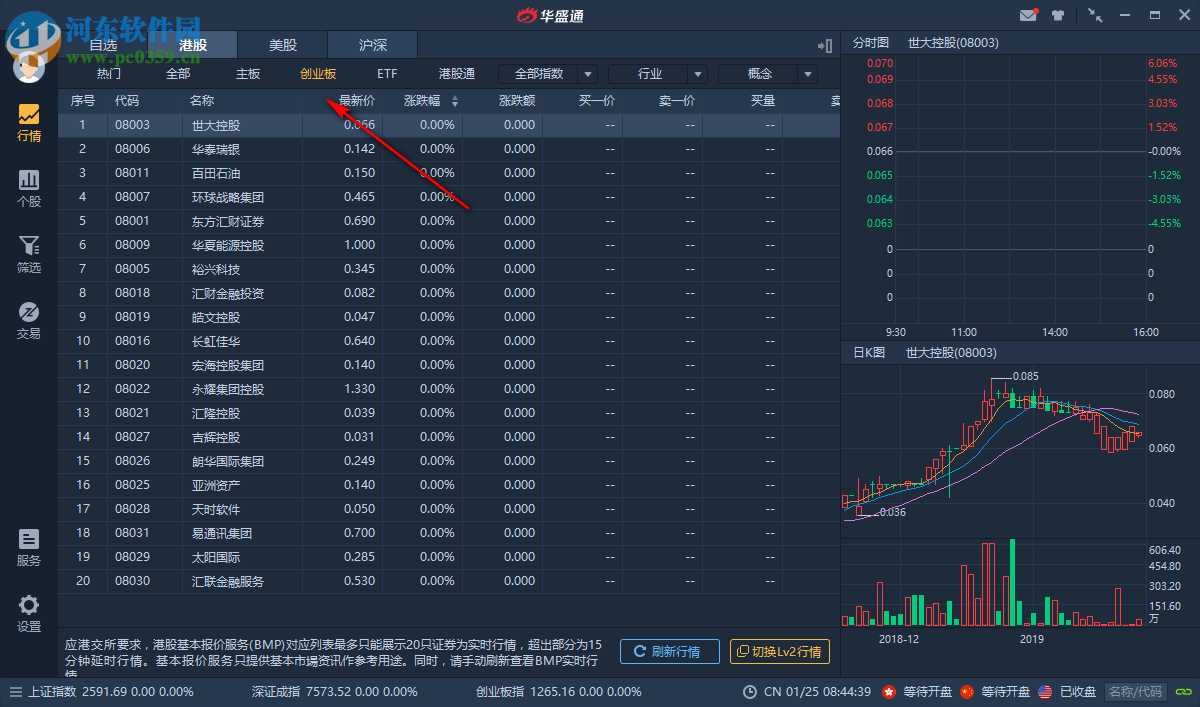Click the volume bar chart on daily K chart
This screenshot has height=707, width=1200.
[990, 590]
